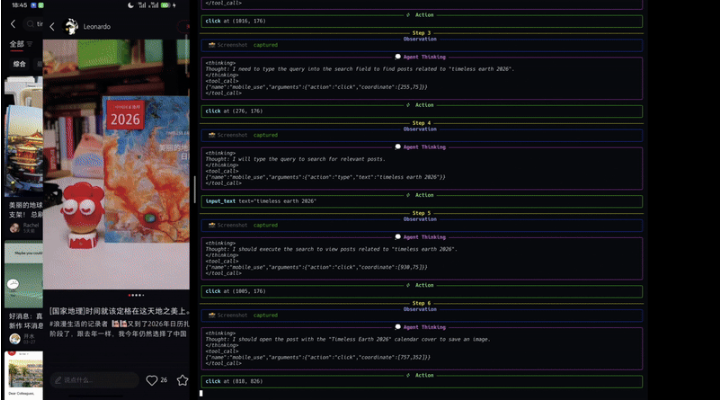Click the Agent Thinking label under Step 3
Image resolution: width=721 pixels, height=401 pixels.
[424, 57]
